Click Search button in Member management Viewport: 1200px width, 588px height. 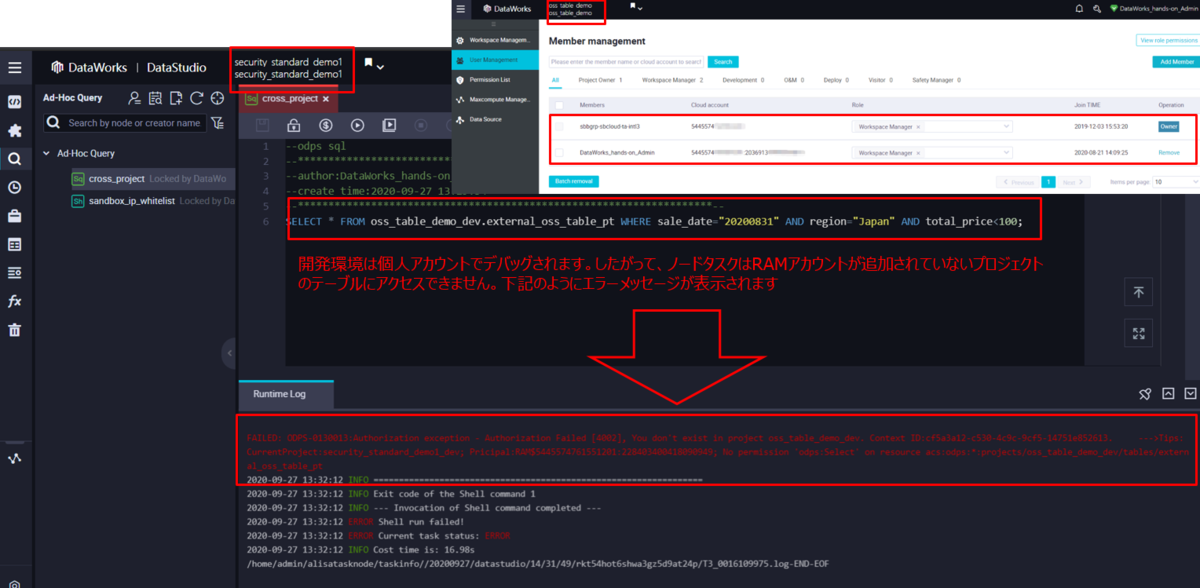pyautogui.click(x=722, y=62)
